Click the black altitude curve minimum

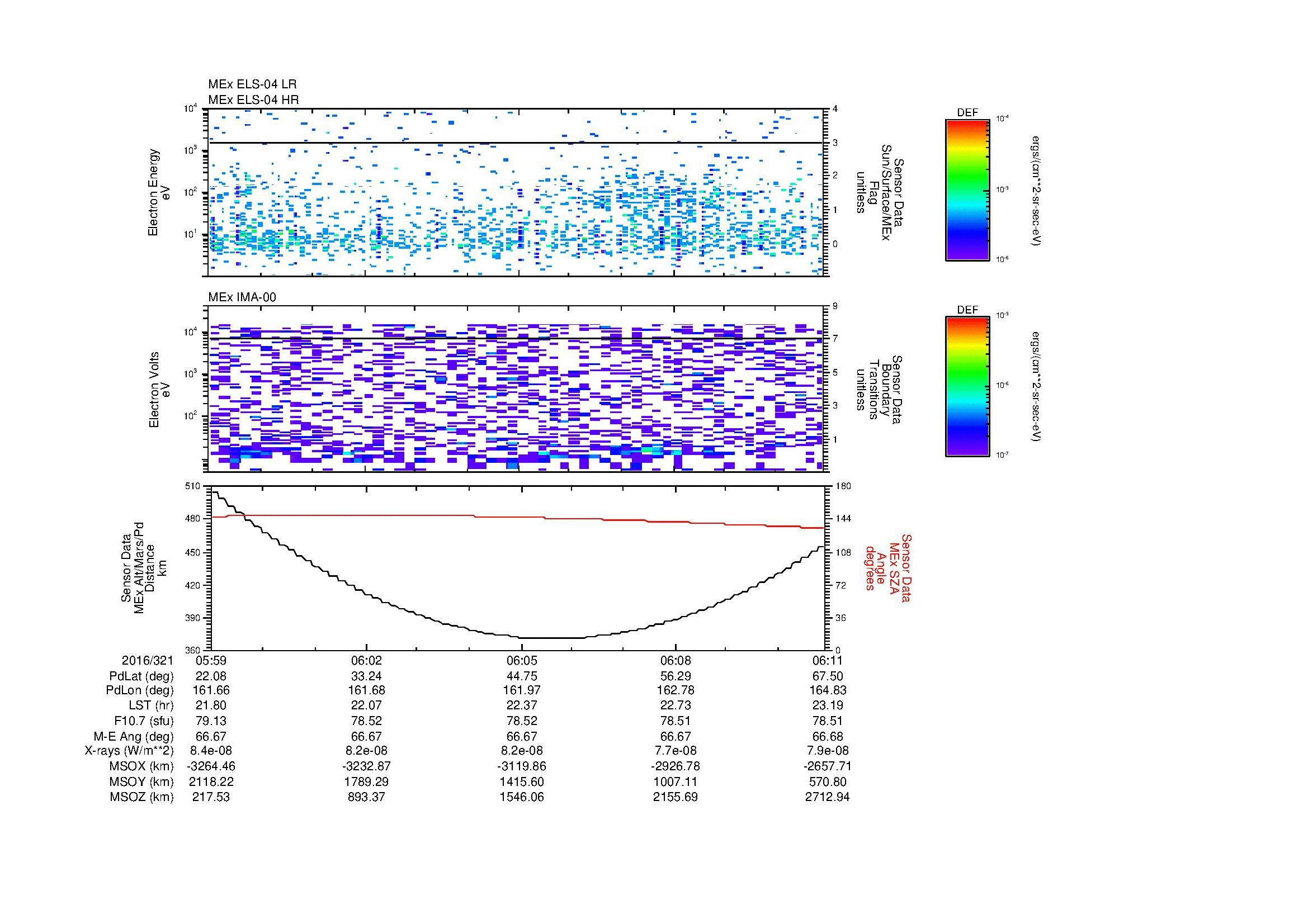pyautogui.click(x=553, y=638)
